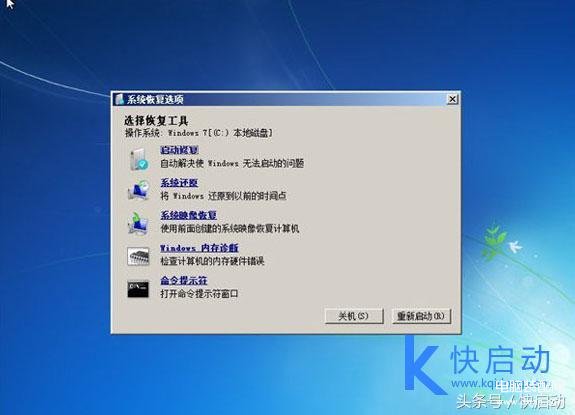Open the 启动修复 startup repair link
Viewport: 575px width, 415px height.
click(179, 150)
